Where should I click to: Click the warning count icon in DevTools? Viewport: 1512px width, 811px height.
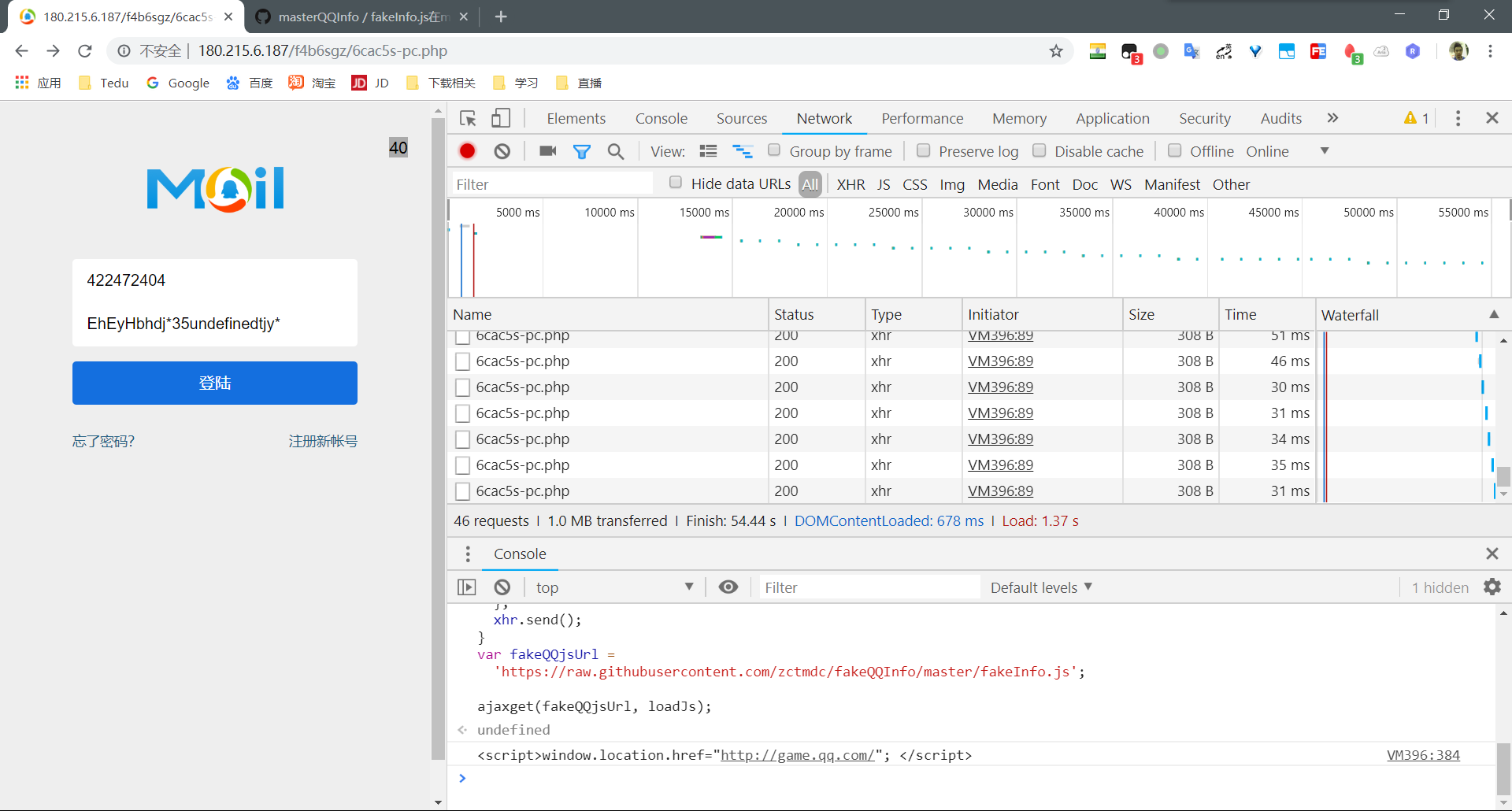pos(1416,118)
